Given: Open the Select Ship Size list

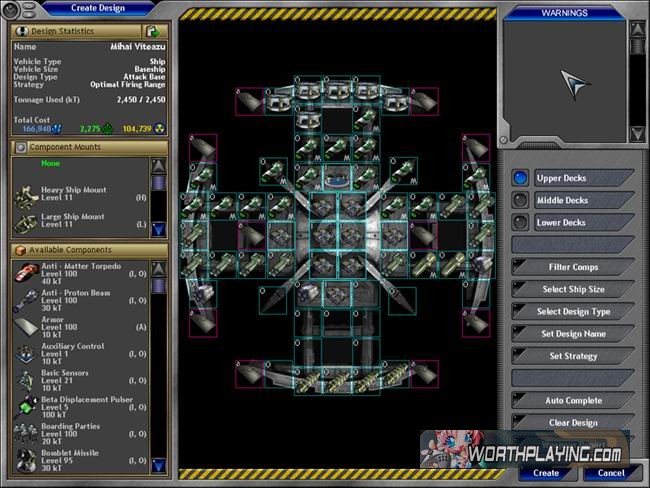Looking at the screenshot, I should 572,289.
